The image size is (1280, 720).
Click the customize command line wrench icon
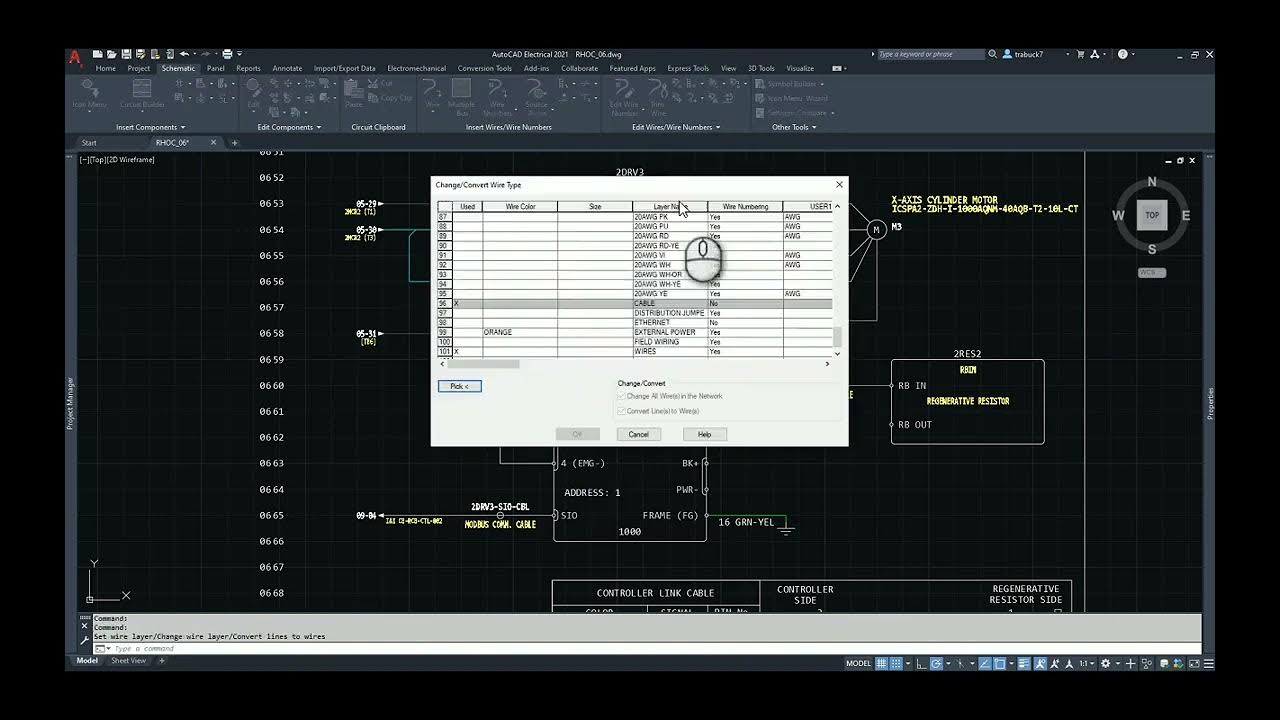click(85, 639)
